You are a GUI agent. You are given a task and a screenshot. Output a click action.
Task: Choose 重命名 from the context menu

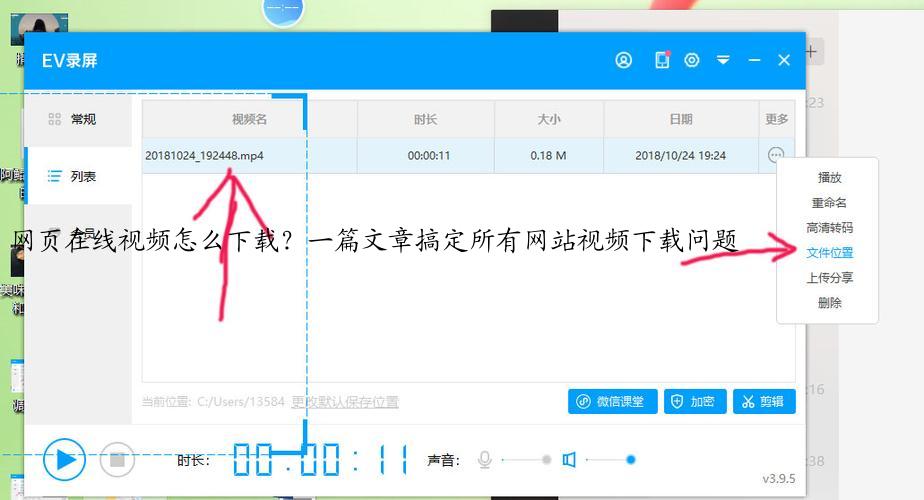829,203
